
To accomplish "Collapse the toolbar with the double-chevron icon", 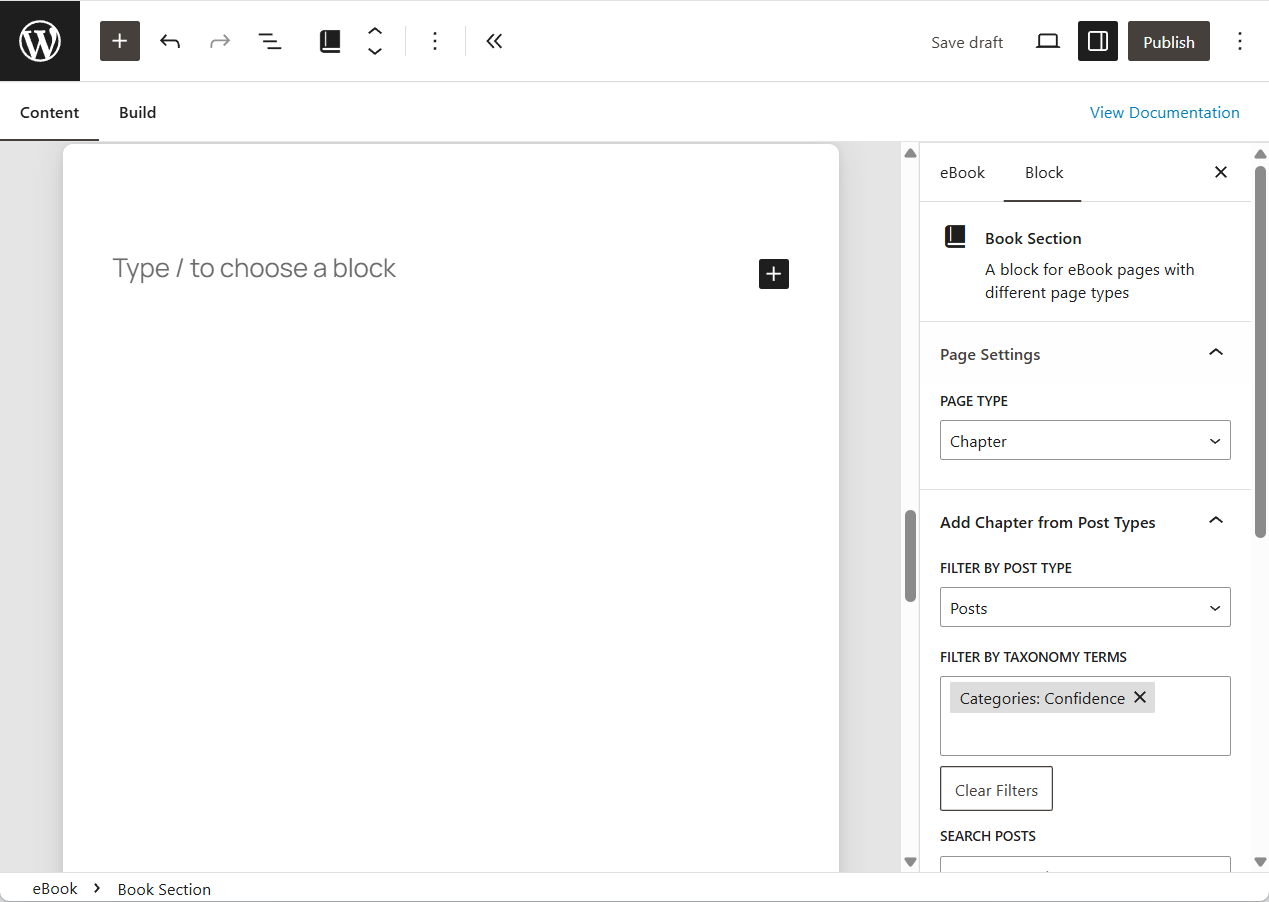I will pos(494,41).
